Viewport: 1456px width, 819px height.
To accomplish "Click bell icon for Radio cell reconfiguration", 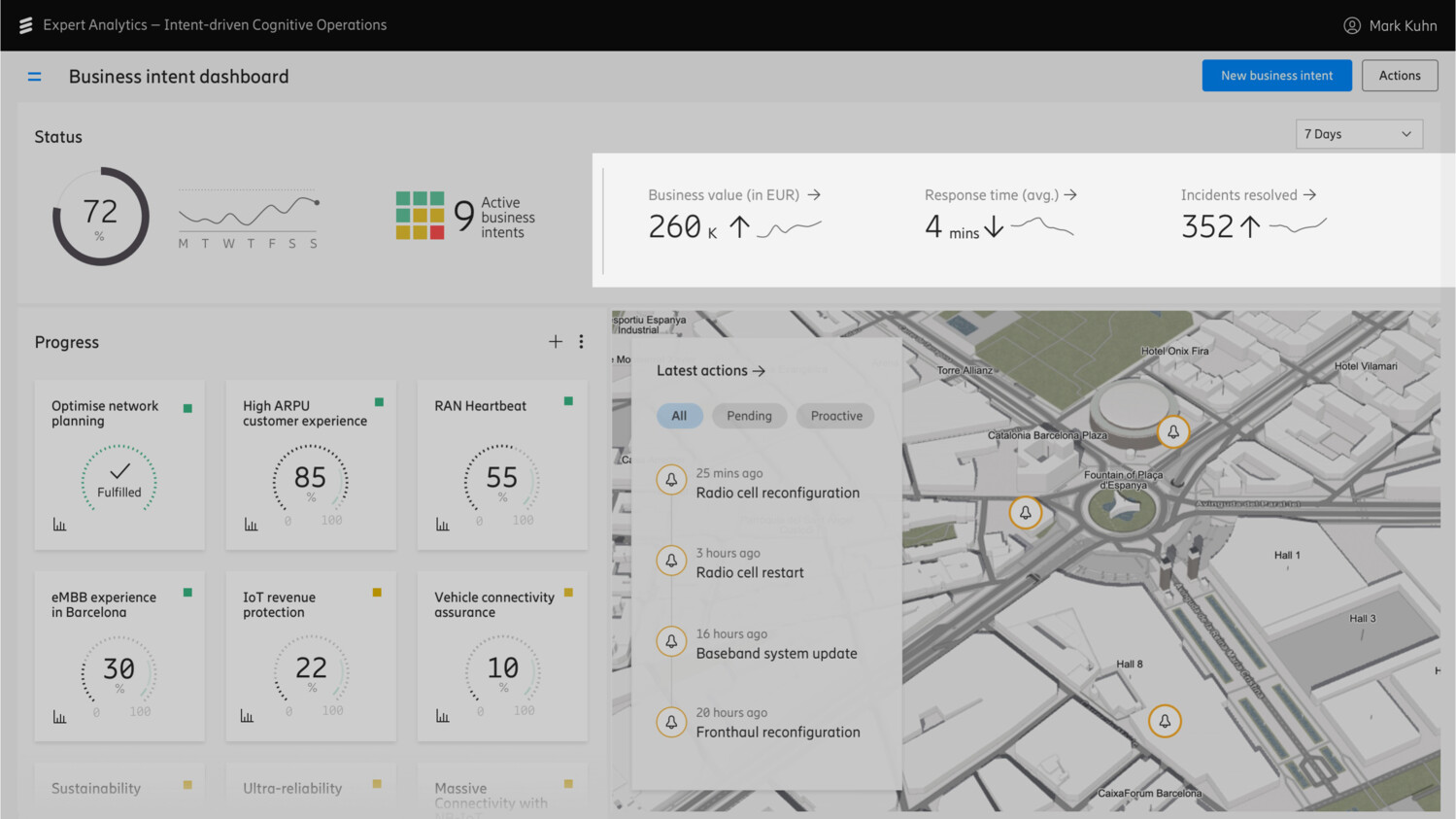I will click(671, 480).
